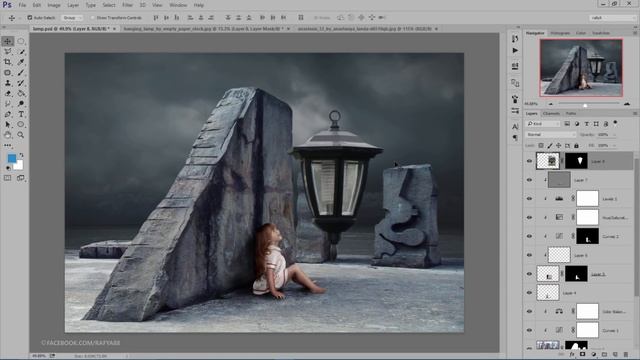Hide the Hue/Saturation adjustment layer
The image size is (640, 360).
[x=529, y=218]
